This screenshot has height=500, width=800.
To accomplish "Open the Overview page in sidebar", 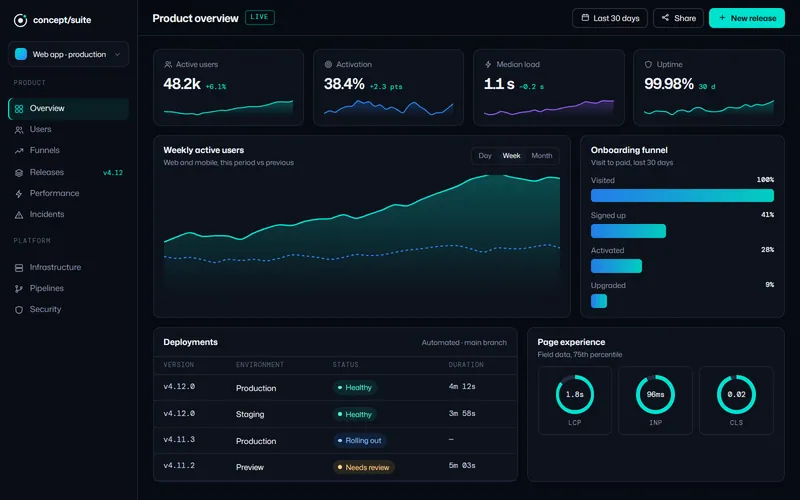I will click(68, 109).
